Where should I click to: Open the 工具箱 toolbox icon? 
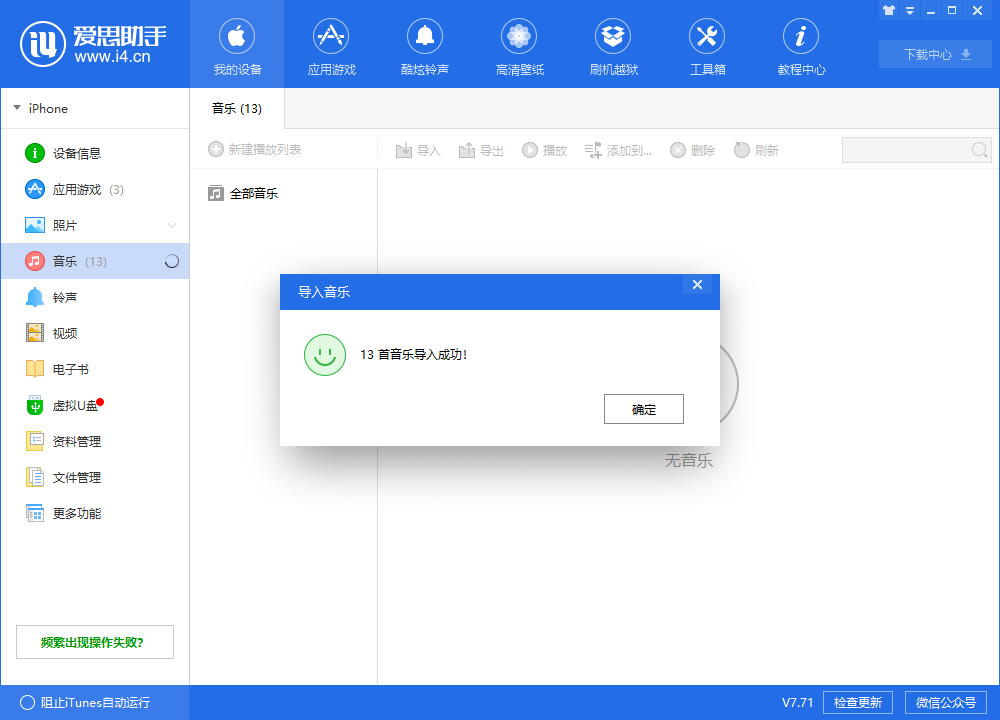click(x=707, y=45)
